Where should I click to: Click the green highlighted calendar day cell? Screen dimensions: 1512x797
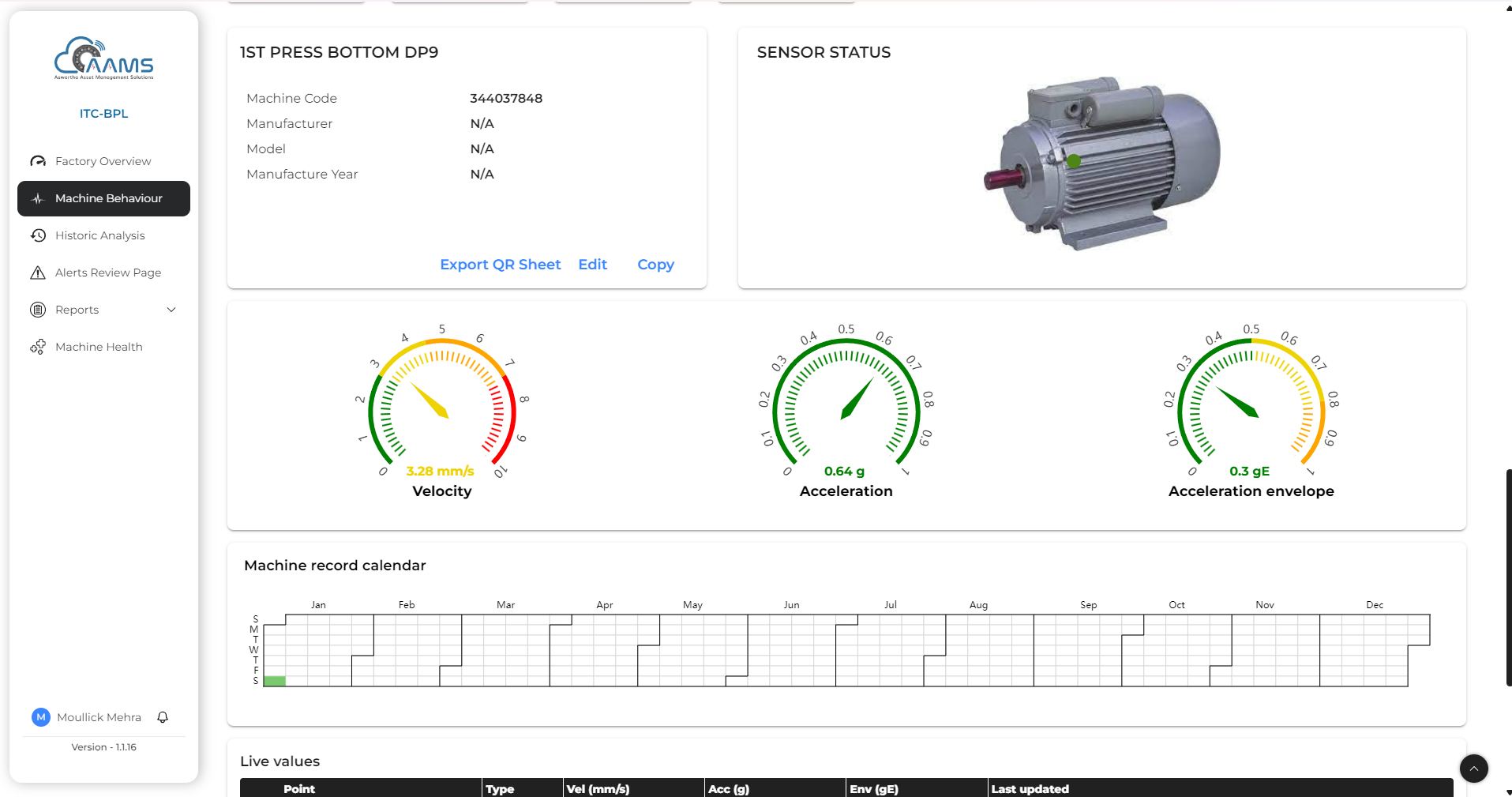[274, 681]
